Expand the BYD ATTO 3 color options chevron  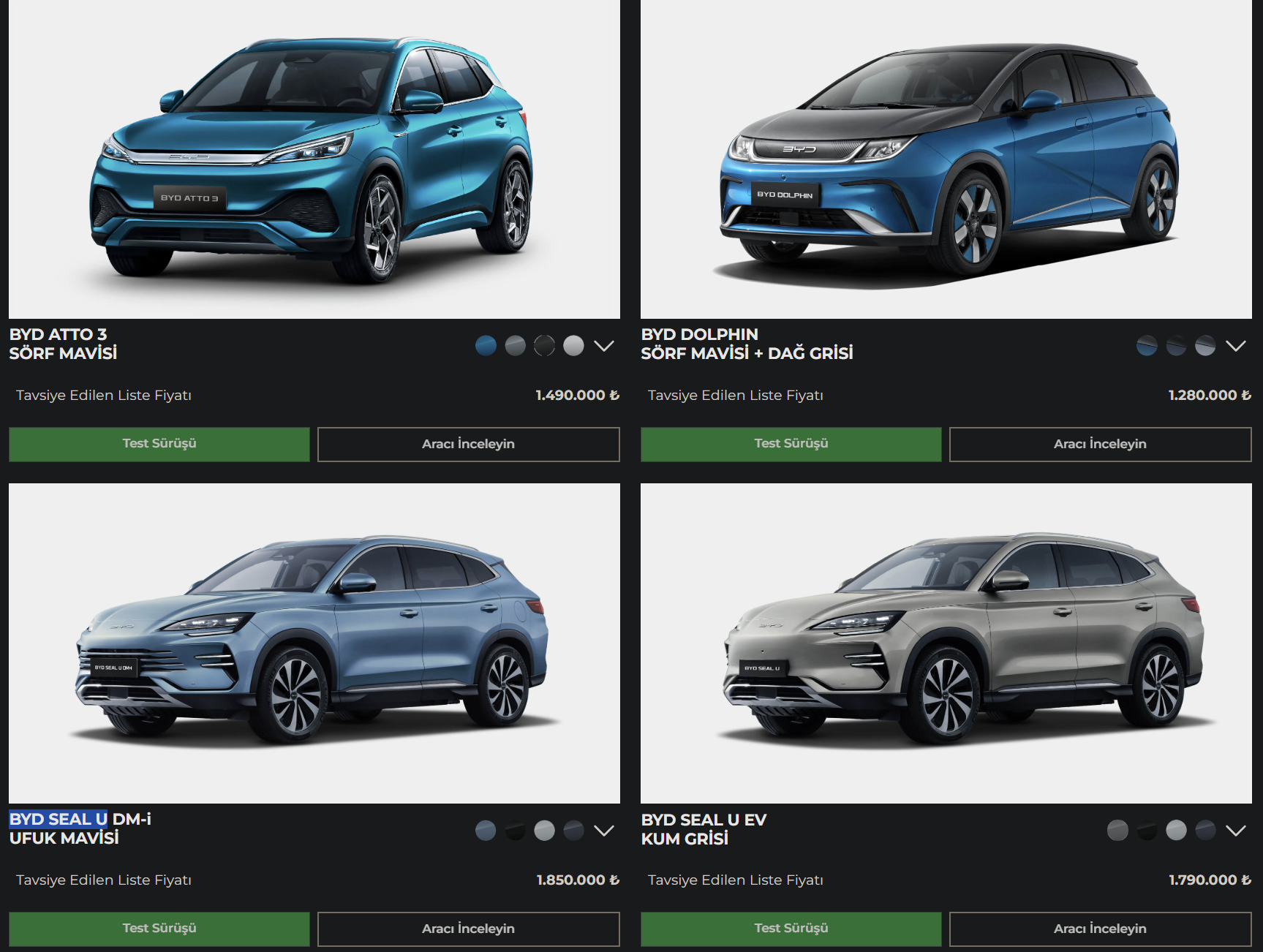(604, 346)
